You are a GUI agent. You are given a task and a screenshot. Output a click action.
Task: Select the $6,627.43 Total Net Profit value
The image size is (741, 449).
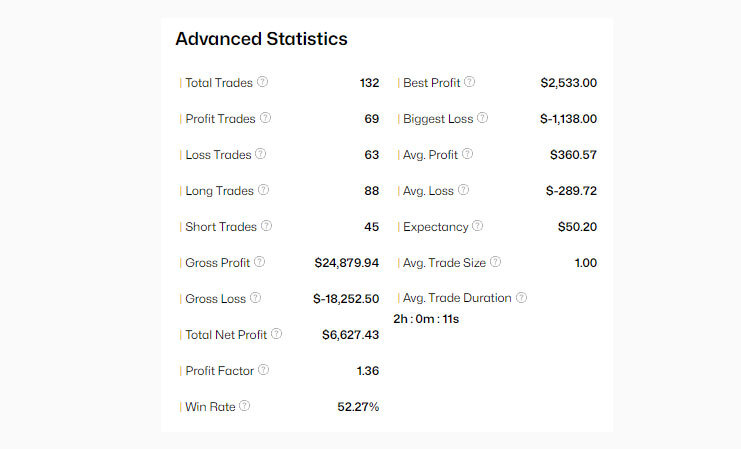350,335
